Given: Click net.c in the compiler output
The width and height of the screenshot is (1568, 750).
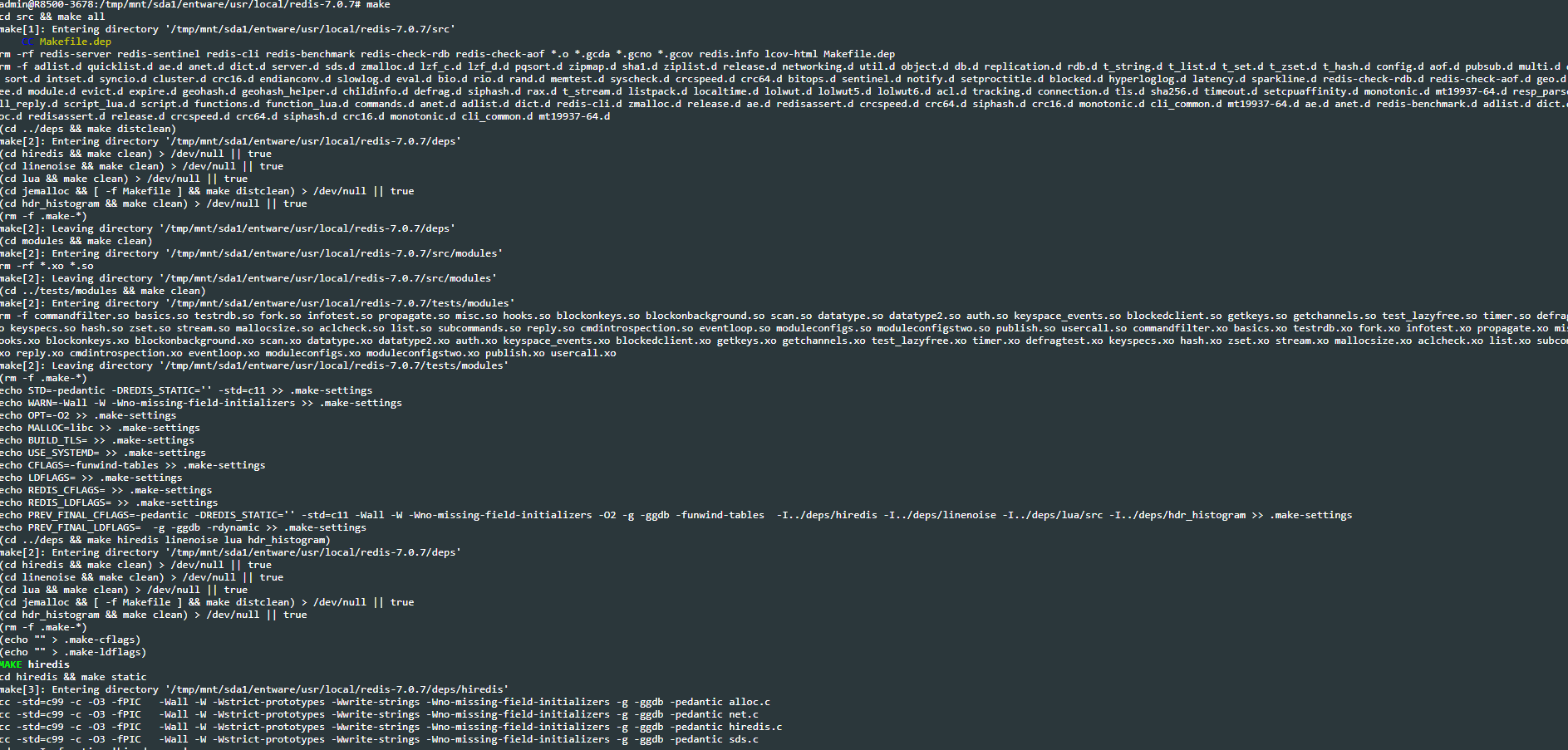Looking at the screenshot, I should click(743, 714).
